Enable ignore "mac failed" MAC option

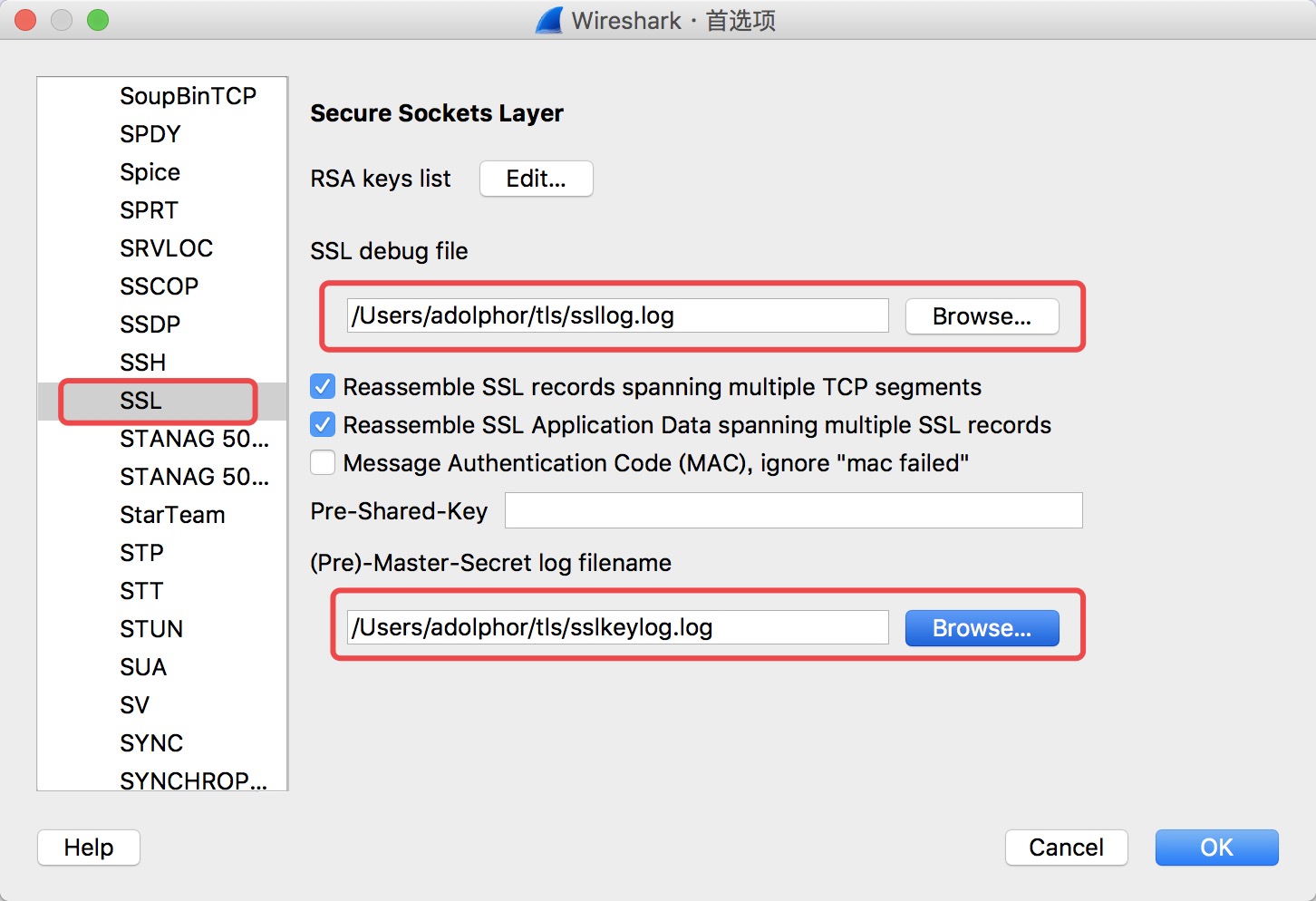[x=323, y=463]
